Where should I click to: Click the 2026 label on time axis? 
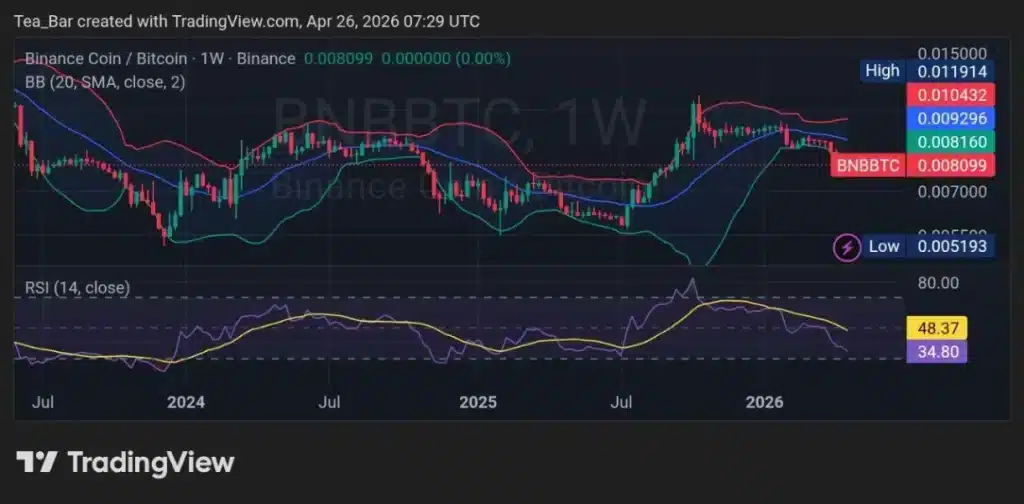[765, 402]
